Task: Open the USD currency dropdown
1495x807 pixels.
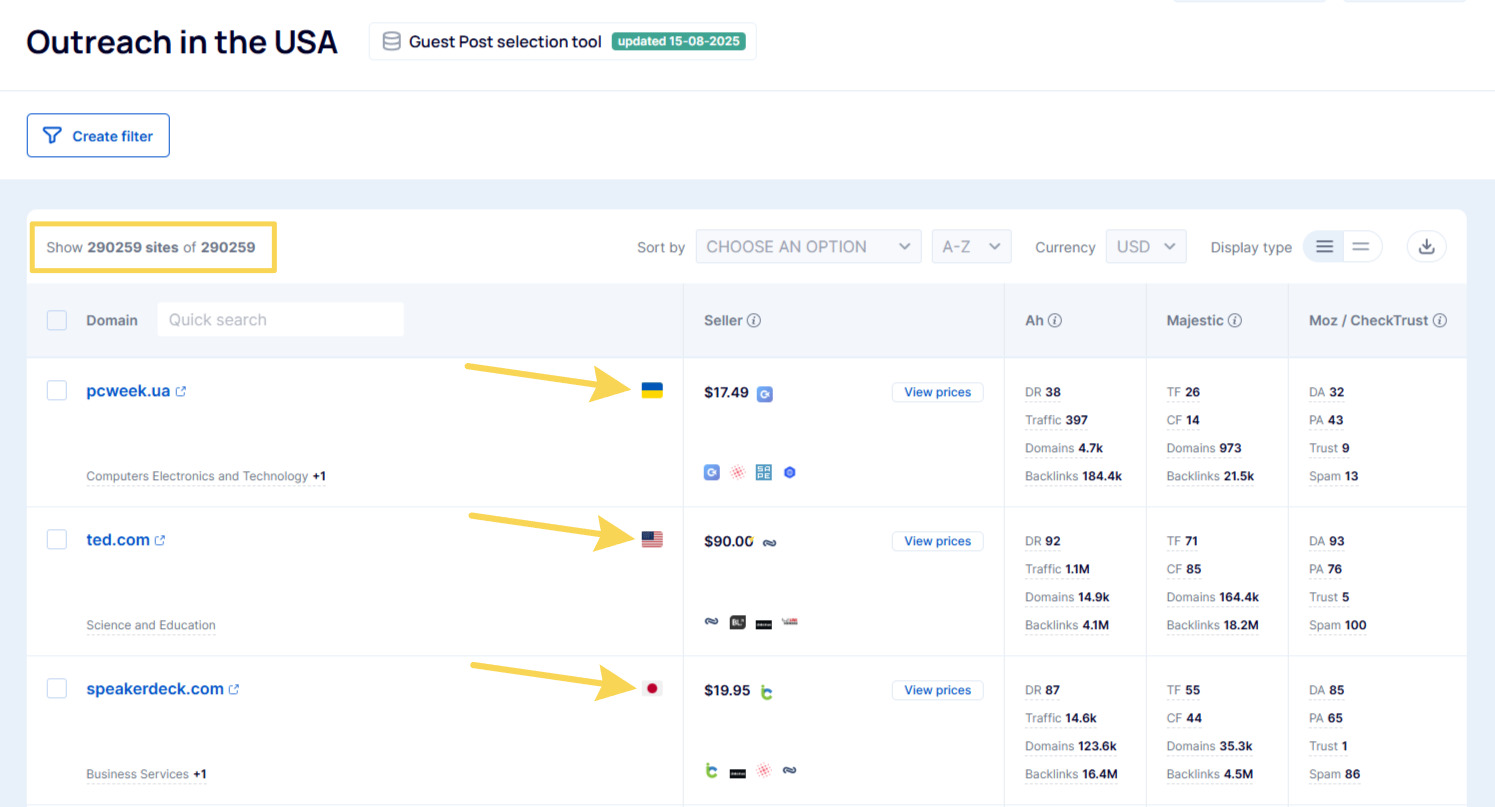Action: [1145, 247]
